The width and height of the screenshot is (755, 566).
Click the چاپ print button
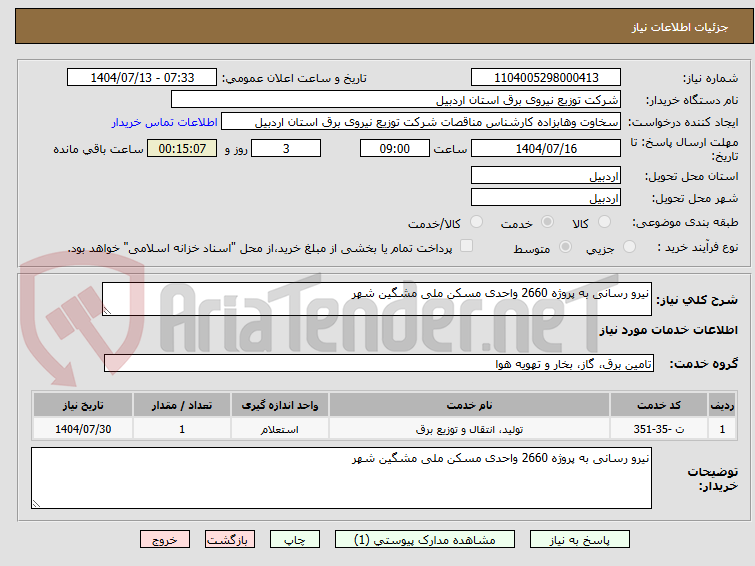294,540
